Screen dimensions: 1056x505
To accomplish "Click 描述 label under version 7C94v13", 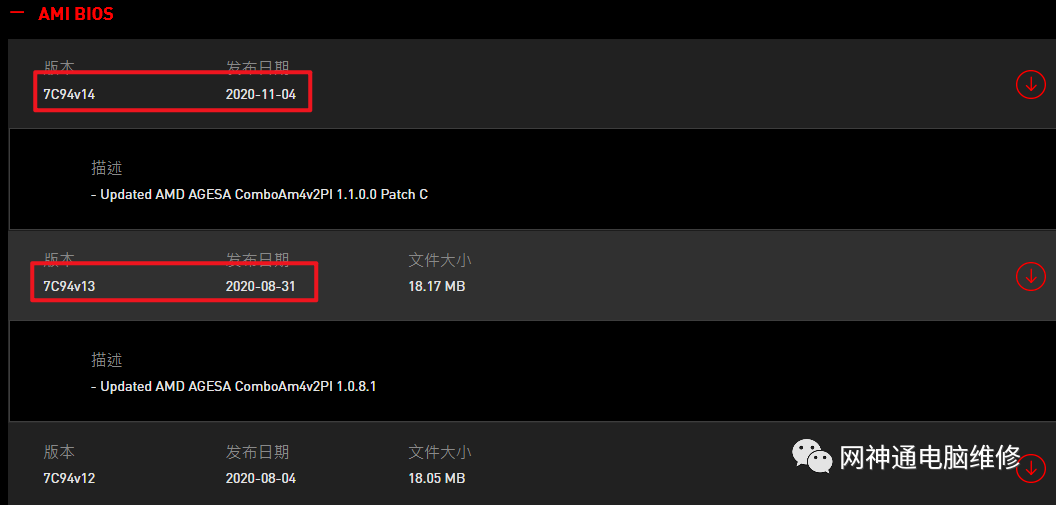I will [106, 360].
